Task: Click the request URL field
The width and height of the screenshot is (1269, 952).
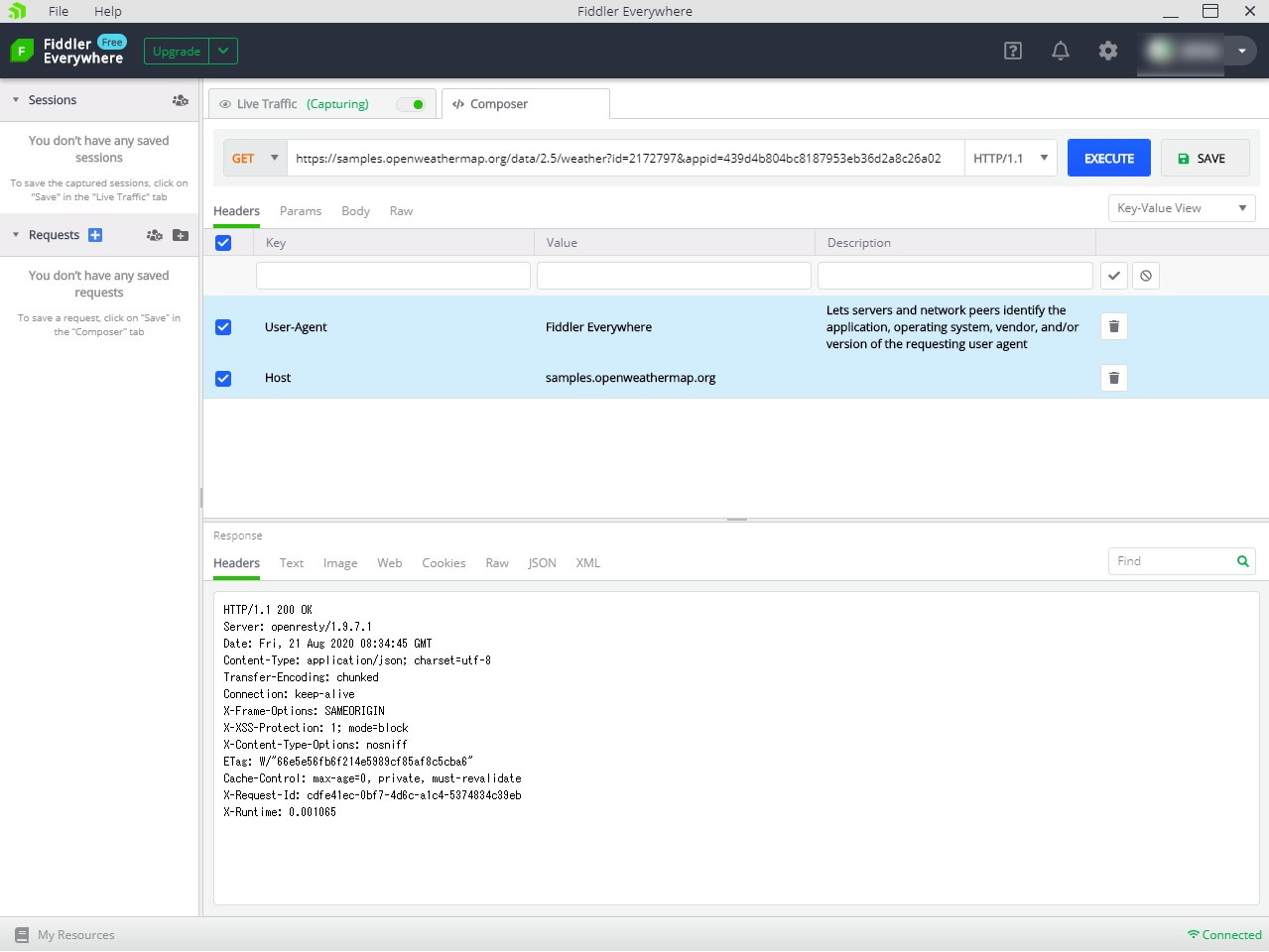Action: pos(625,158)
